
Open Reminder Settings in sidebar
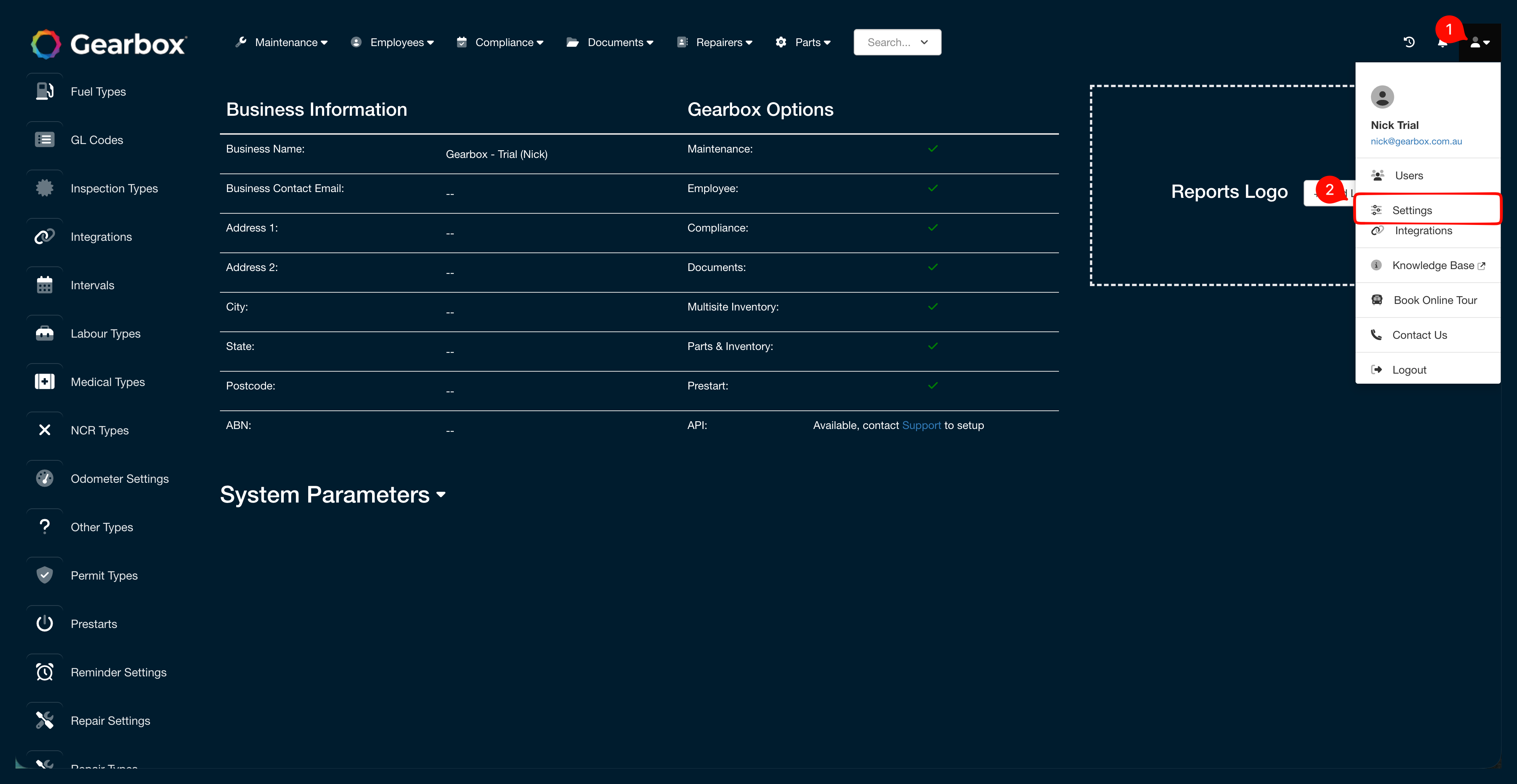point(118,672)
